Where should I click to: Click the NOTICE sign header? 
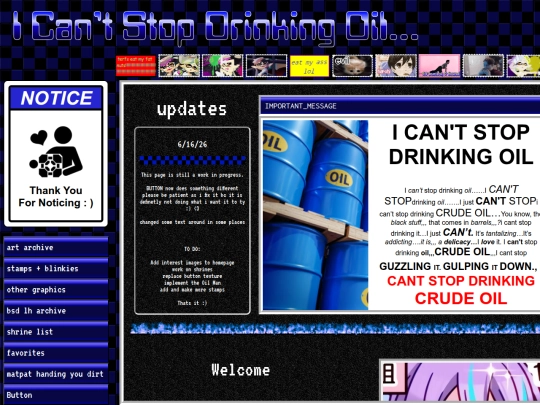coord(56,98)
